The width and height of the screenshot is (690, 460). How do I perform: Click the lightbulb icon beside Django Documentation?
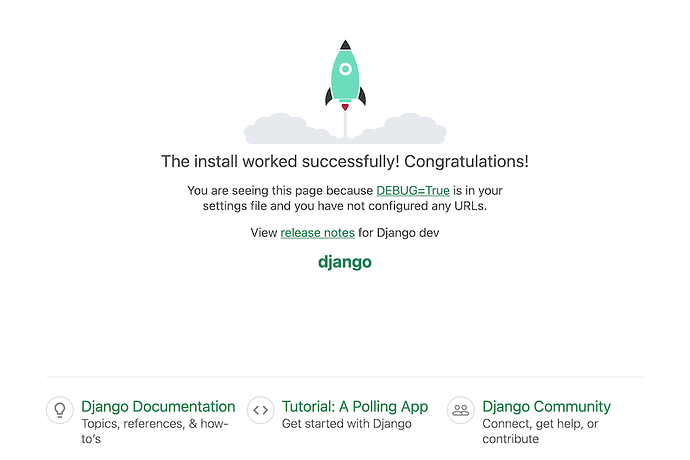click(x=60, y=410)
